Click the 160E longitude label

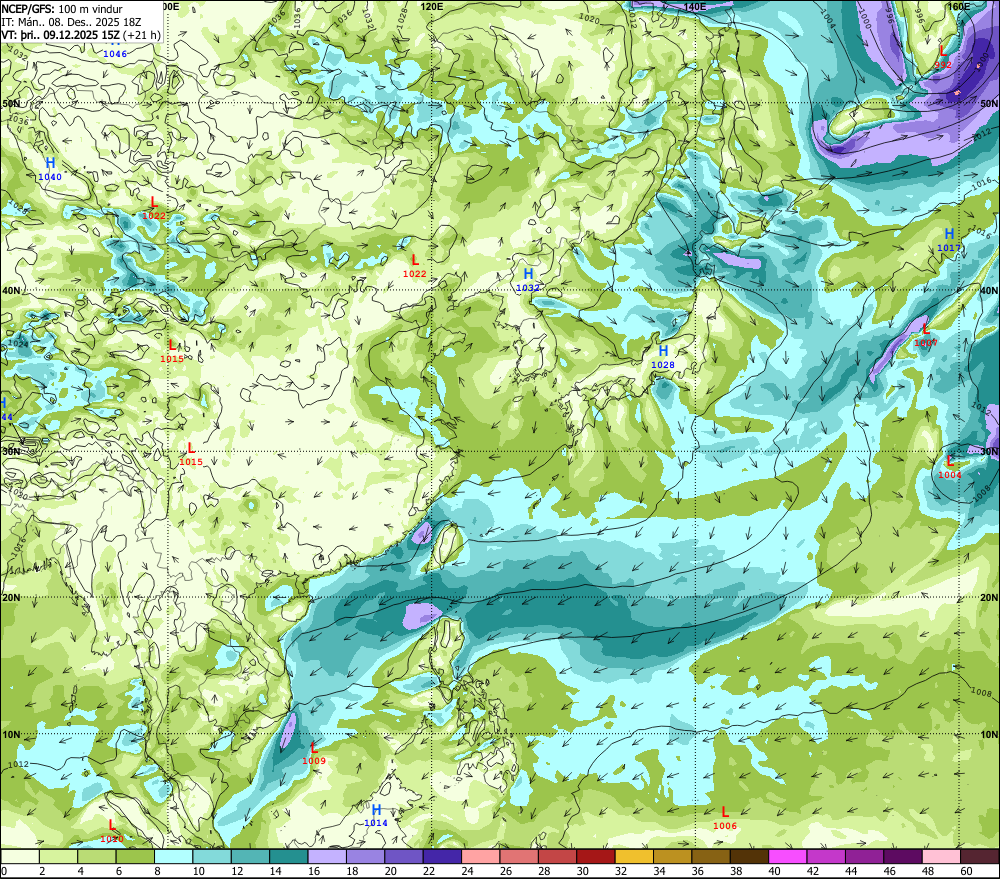pyautogui.click(x=959, y=6)
